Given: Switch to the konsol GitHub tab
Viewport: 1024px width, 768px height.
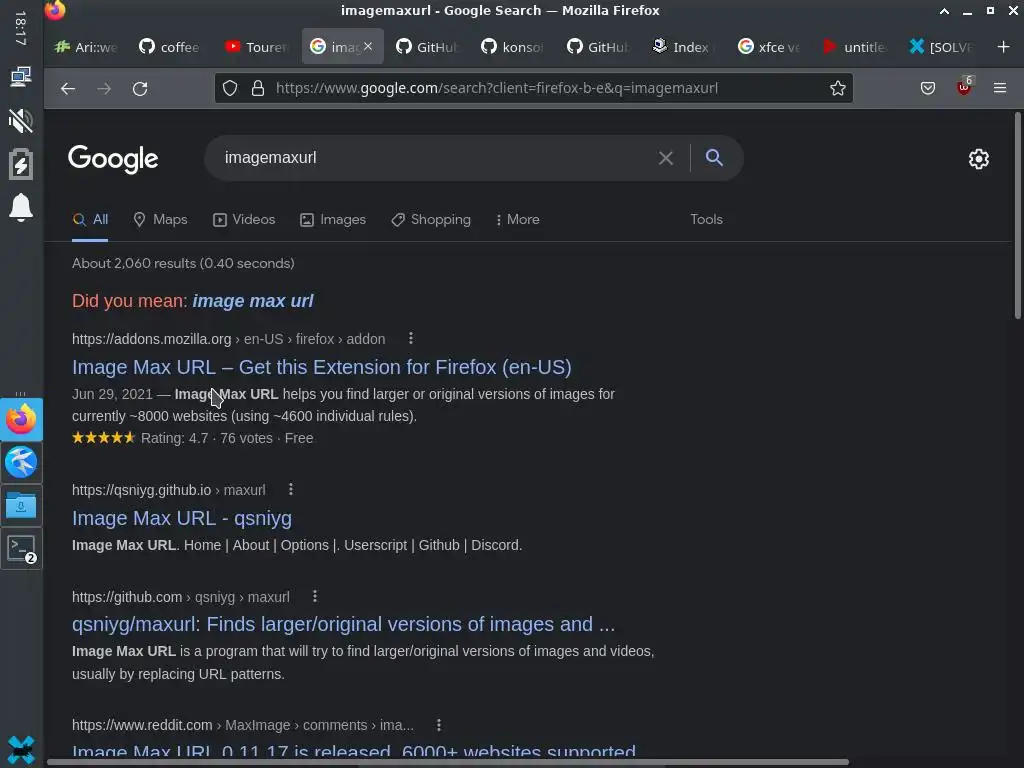Looking at the screenshot, I should 512,47.
